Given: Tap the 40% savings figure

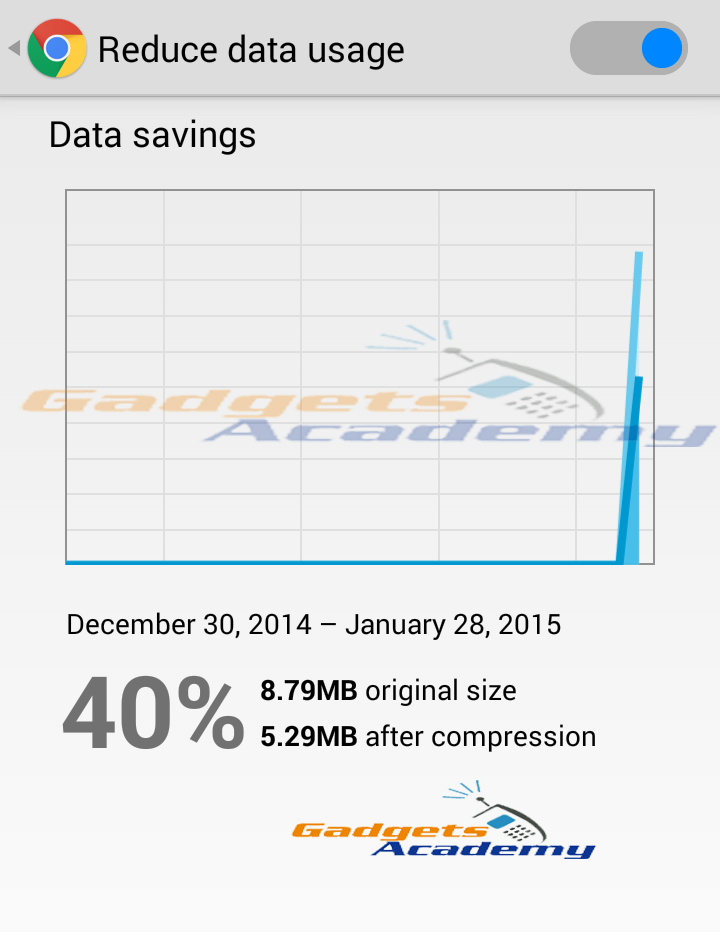Looking at the screenshot, I should (153, 713).
